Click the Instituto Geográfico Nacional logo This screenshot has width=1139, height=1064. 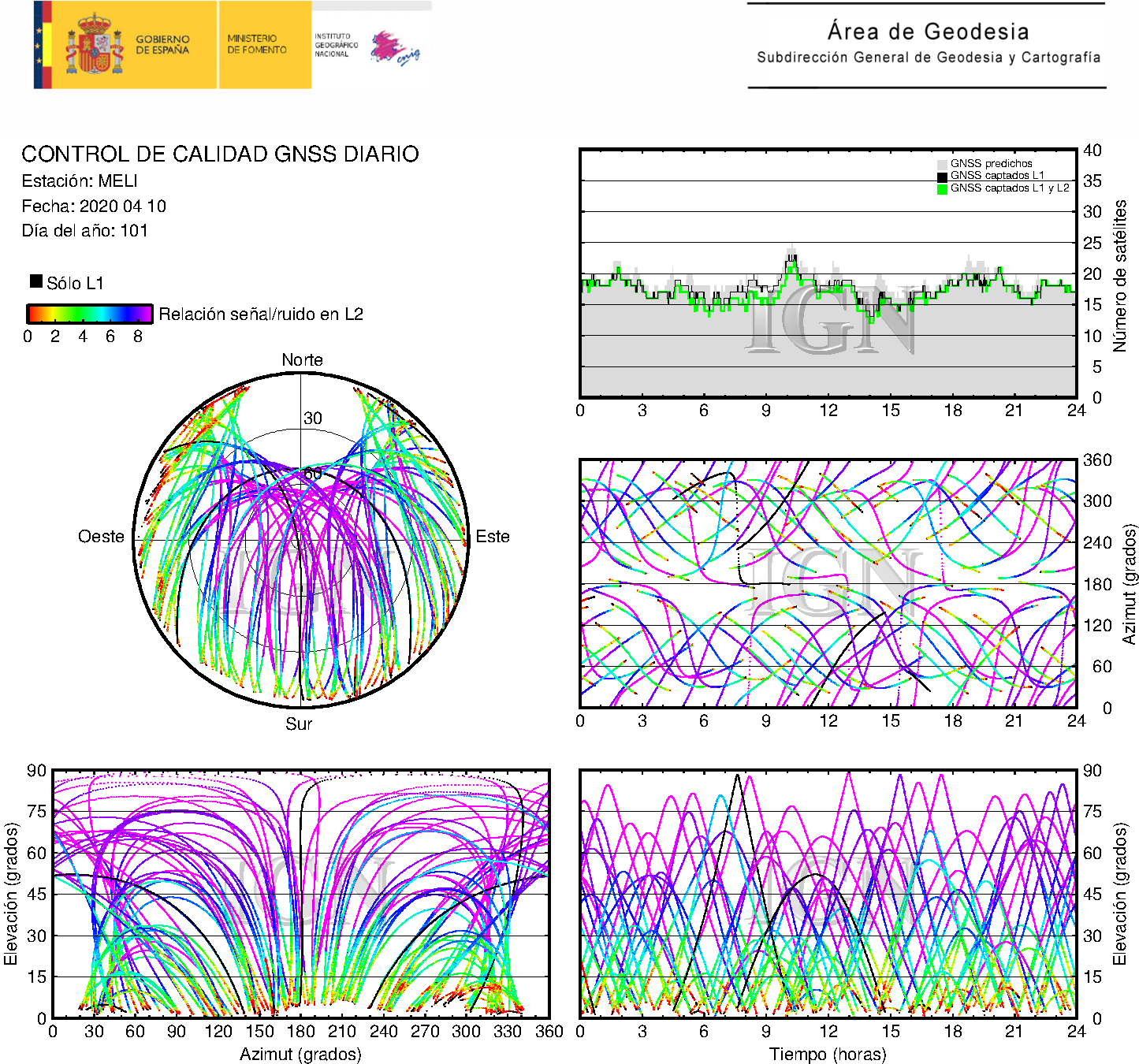click(x=367, y=46)
